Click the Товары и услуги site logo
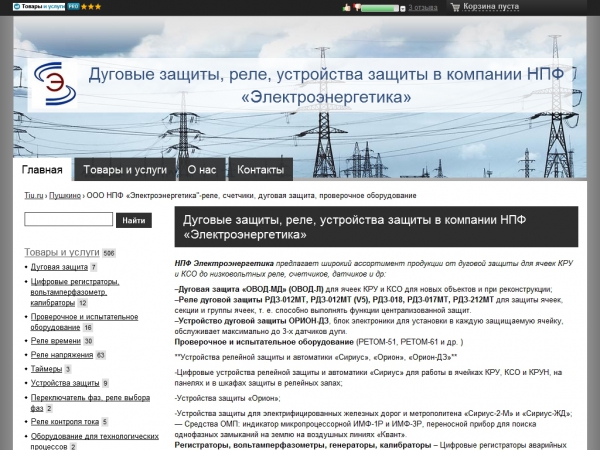Viewport: 600px width, 450px height. pyautogui.click(x=39, y=7)
